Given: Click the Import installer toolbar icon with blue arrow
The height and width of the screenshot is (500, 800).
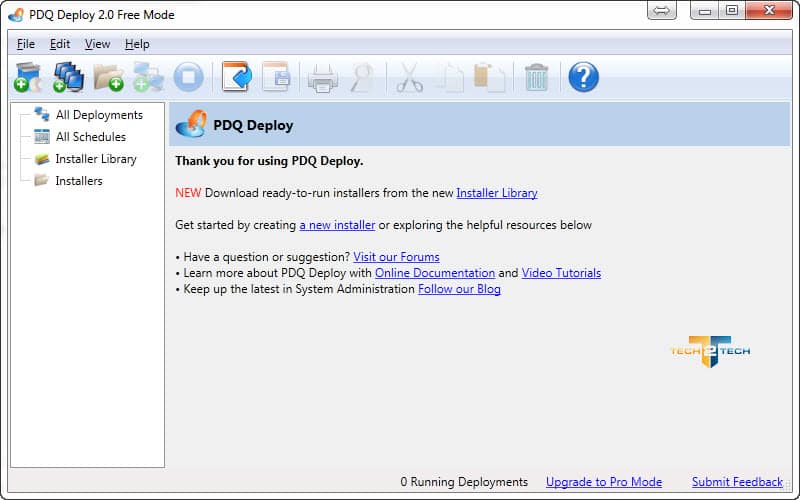Looking at the screenshot, I should tap(237, 77).
